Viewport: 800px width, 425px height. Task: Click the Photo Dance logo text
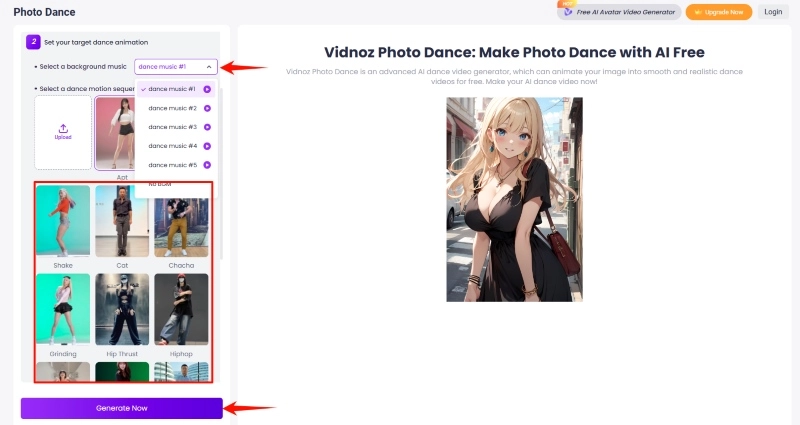pos(44,12)
